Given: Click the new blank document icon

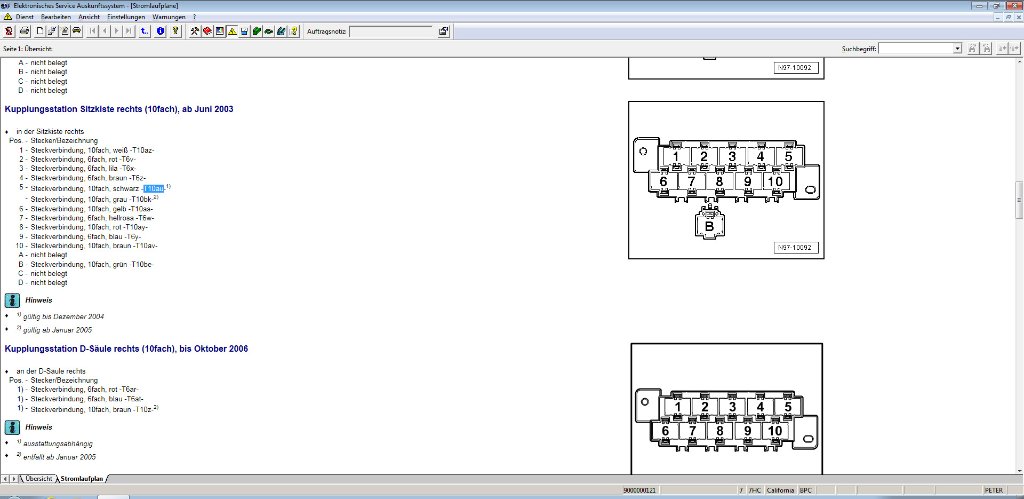Looking at the screenshot, I should 39,31.
